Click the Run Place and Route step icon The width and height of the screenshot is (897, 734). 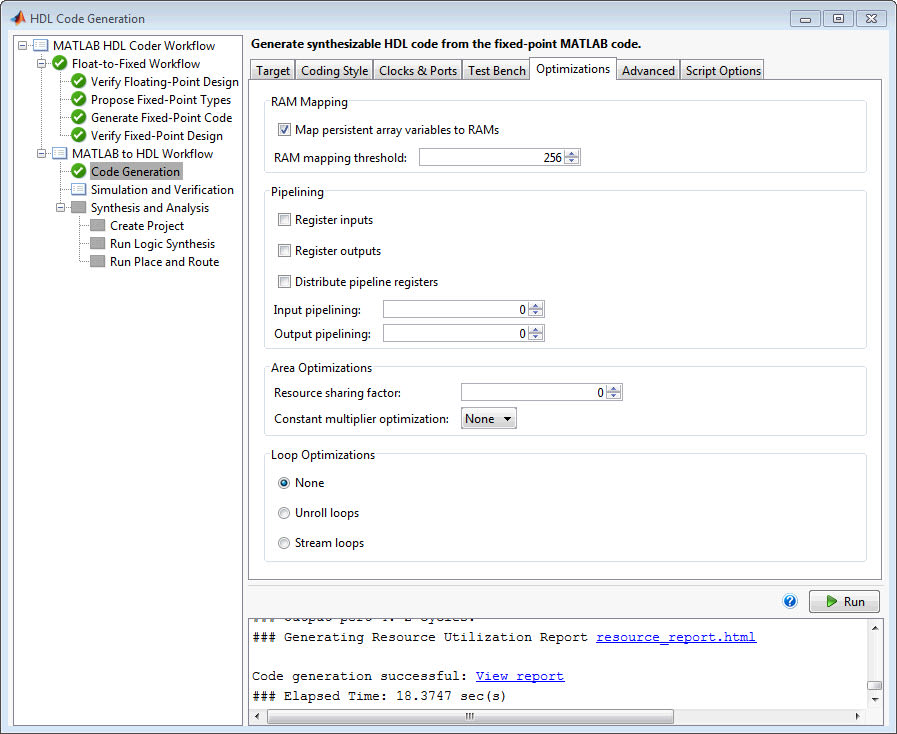97,261
